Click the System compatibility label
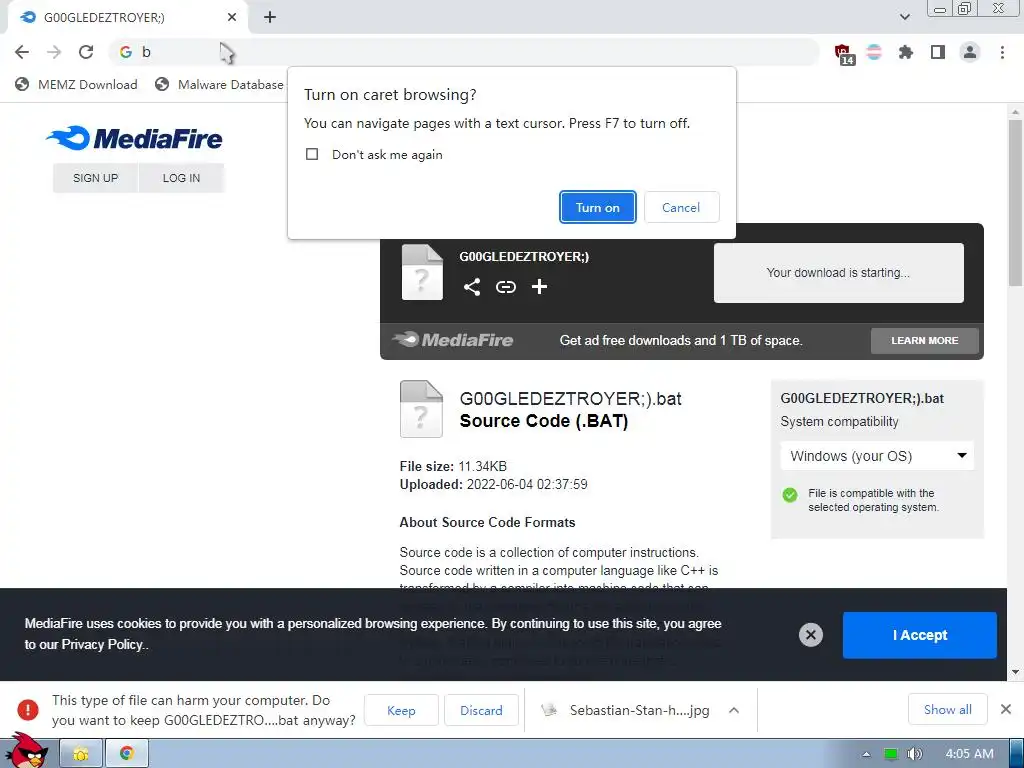Viewport: 1024px width, 768px height. [x=839, y=422]
